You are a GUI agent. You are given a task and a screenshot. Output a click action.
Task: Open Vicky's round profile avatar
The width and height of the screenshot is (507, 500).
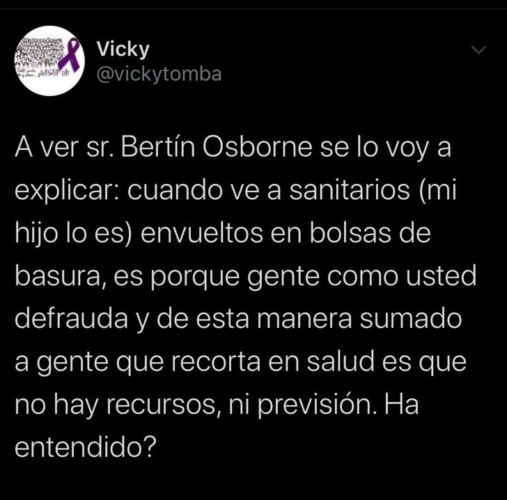pyautogui.click(x=50, y=61)
